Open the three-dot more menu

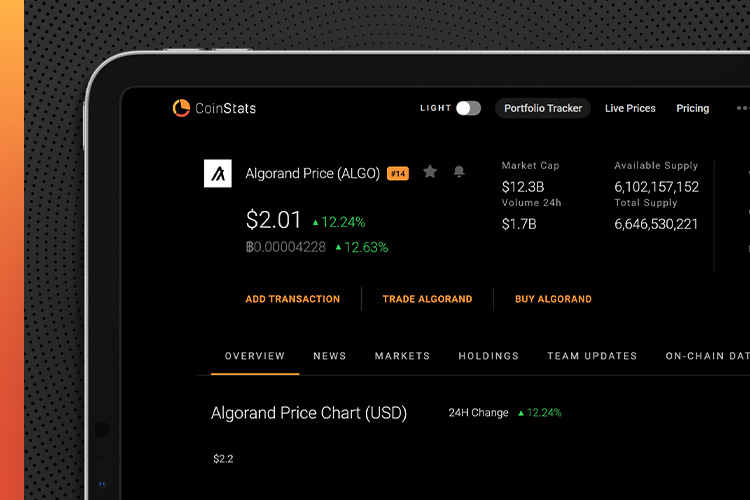point(743,108)
